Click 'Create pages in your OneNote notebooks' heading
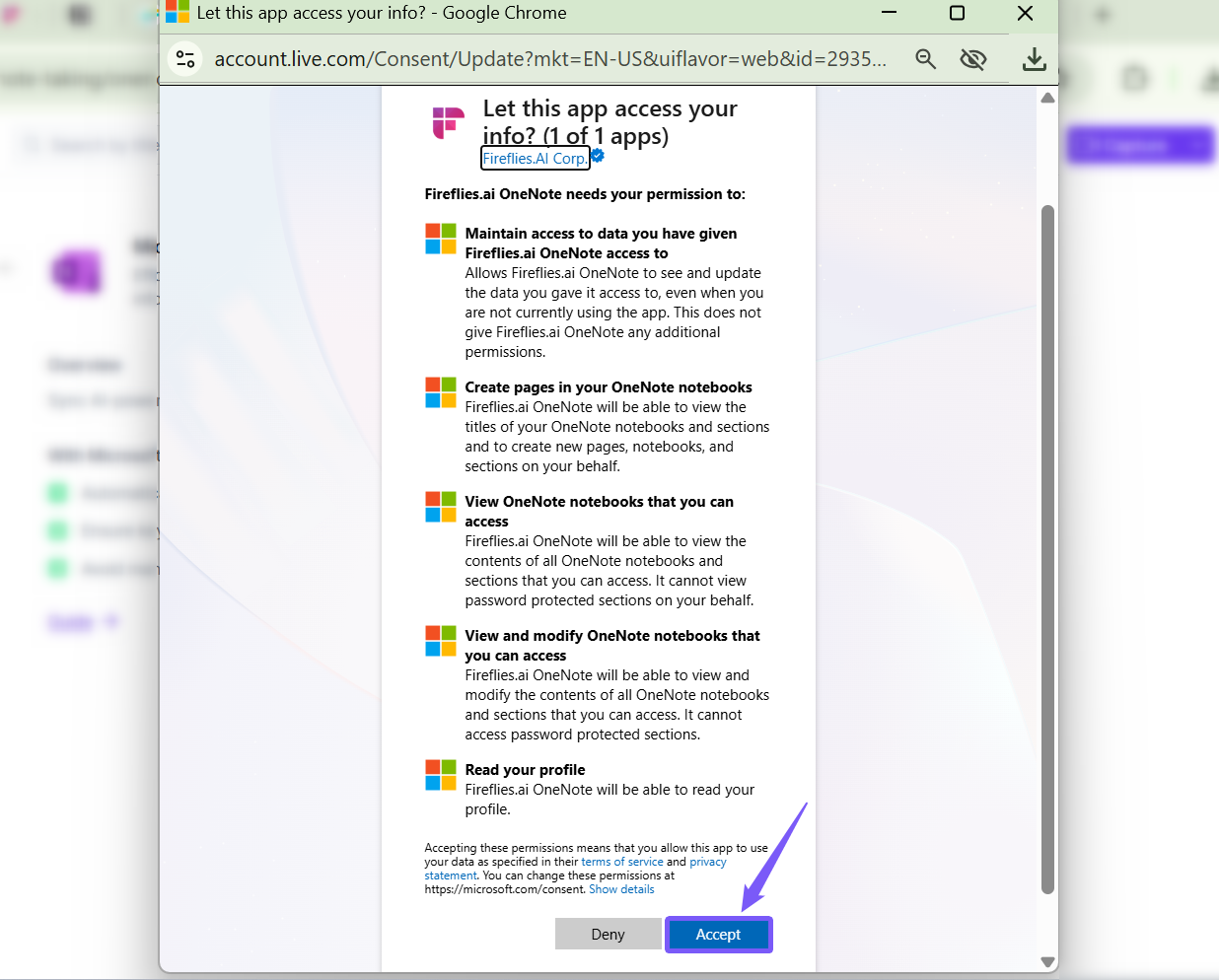This screenshot has height=980, width=1219. point(609,387)
